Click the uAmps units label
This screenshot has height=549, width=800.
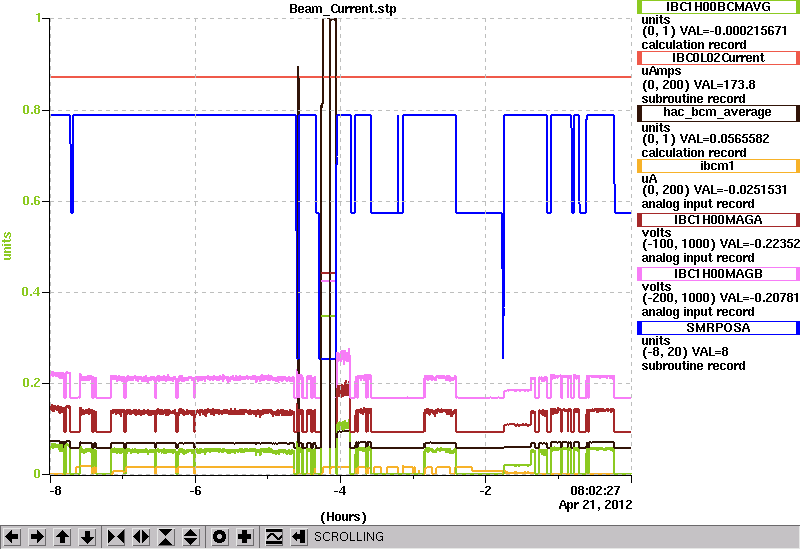pyautogui.click(x=661, y=71)
